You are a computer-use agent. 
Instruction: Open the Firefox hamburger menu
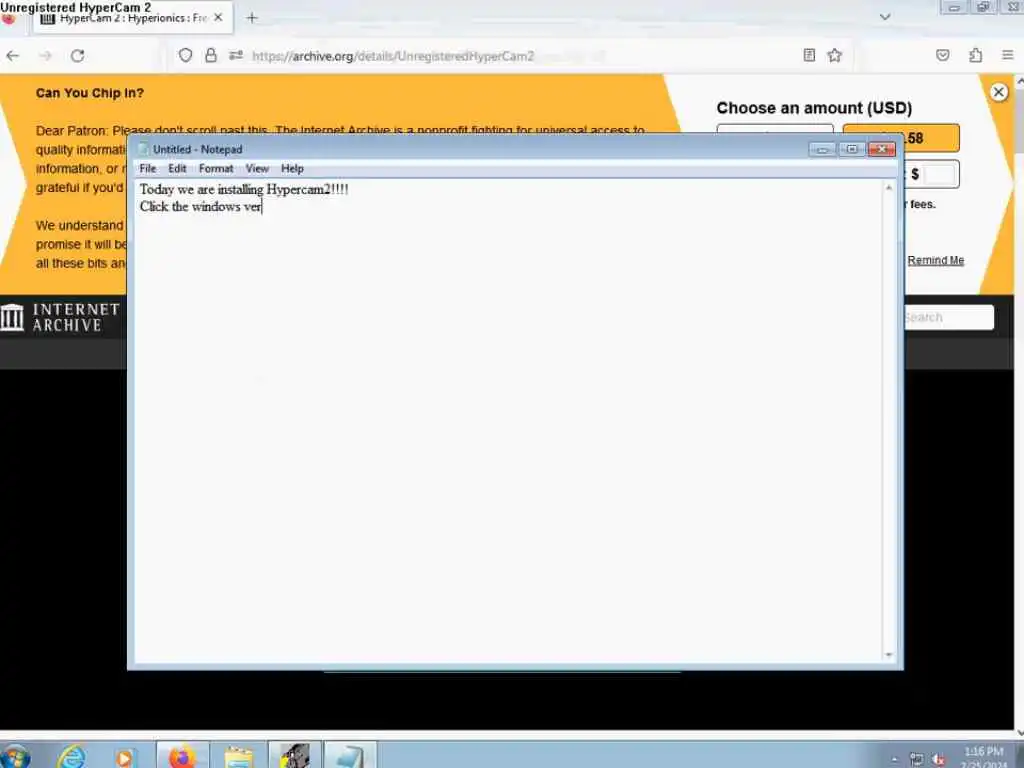click(1008, 56)
